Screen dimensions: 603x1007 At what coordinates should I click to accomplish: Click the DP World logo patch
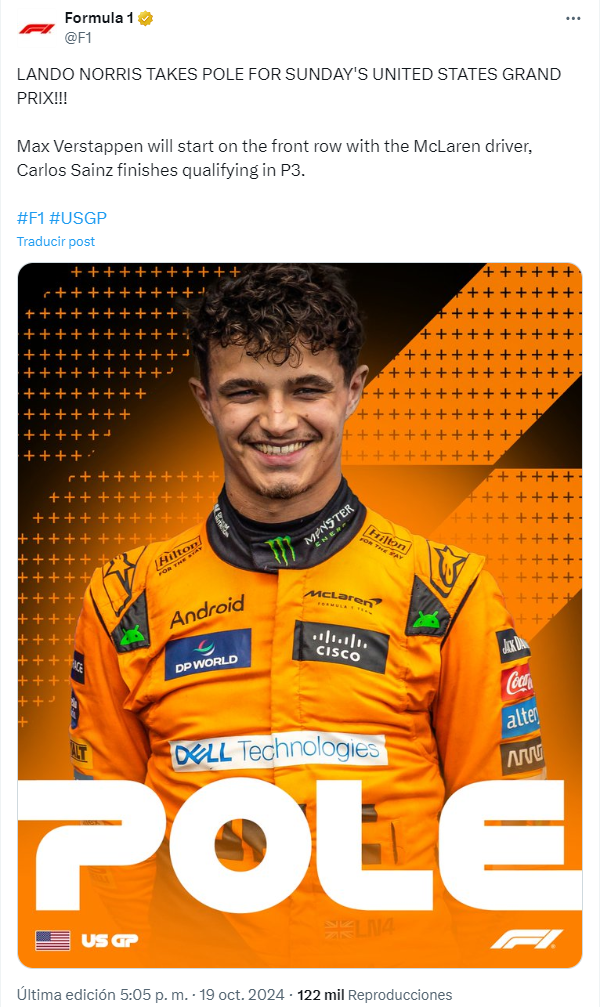click(207, 654)
